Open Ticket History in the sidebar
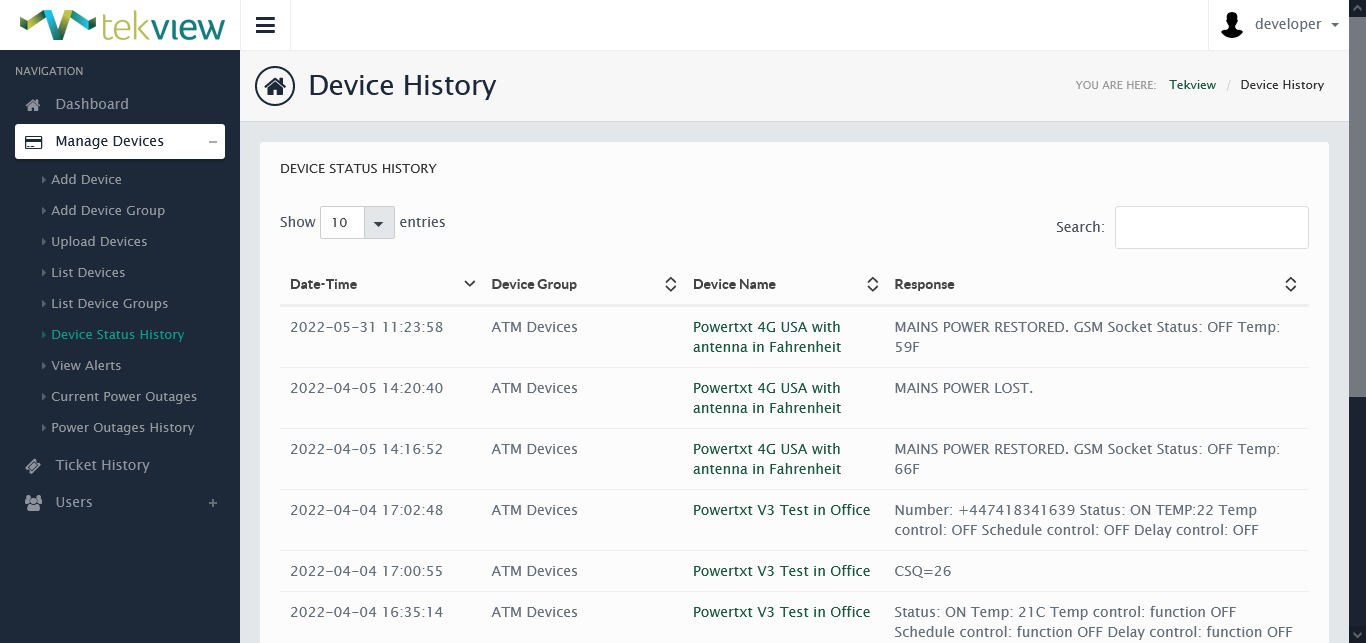Viewport: 1366px width, 643px height. pos(102,465)
